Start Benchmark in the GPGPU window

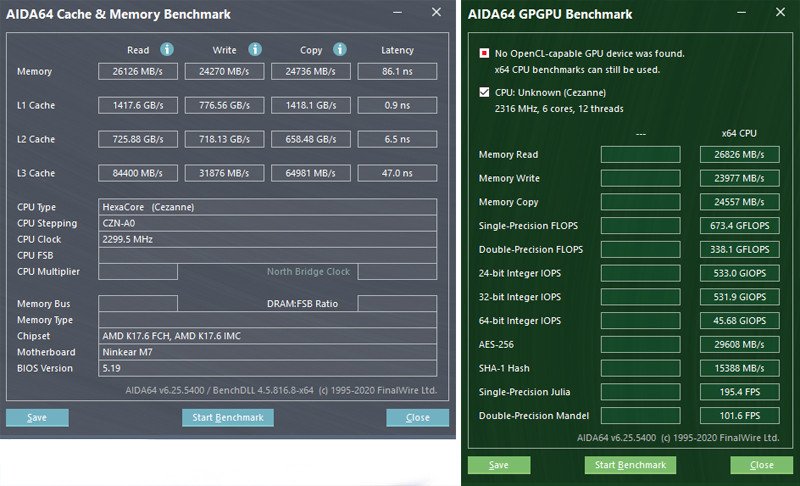[x=630, y=465]
